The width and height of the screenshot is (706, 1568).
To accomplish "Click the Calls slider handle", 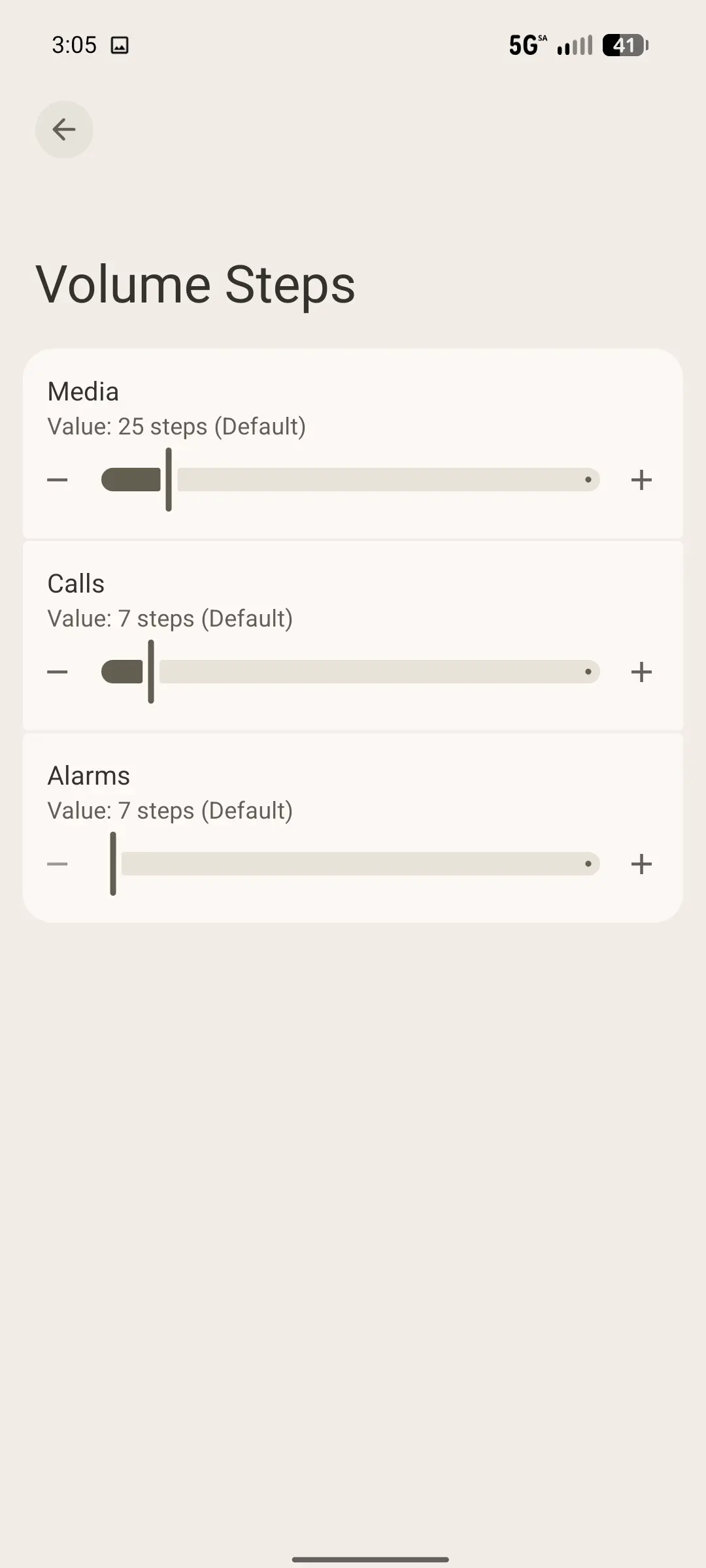I will [x=151, y=672].
